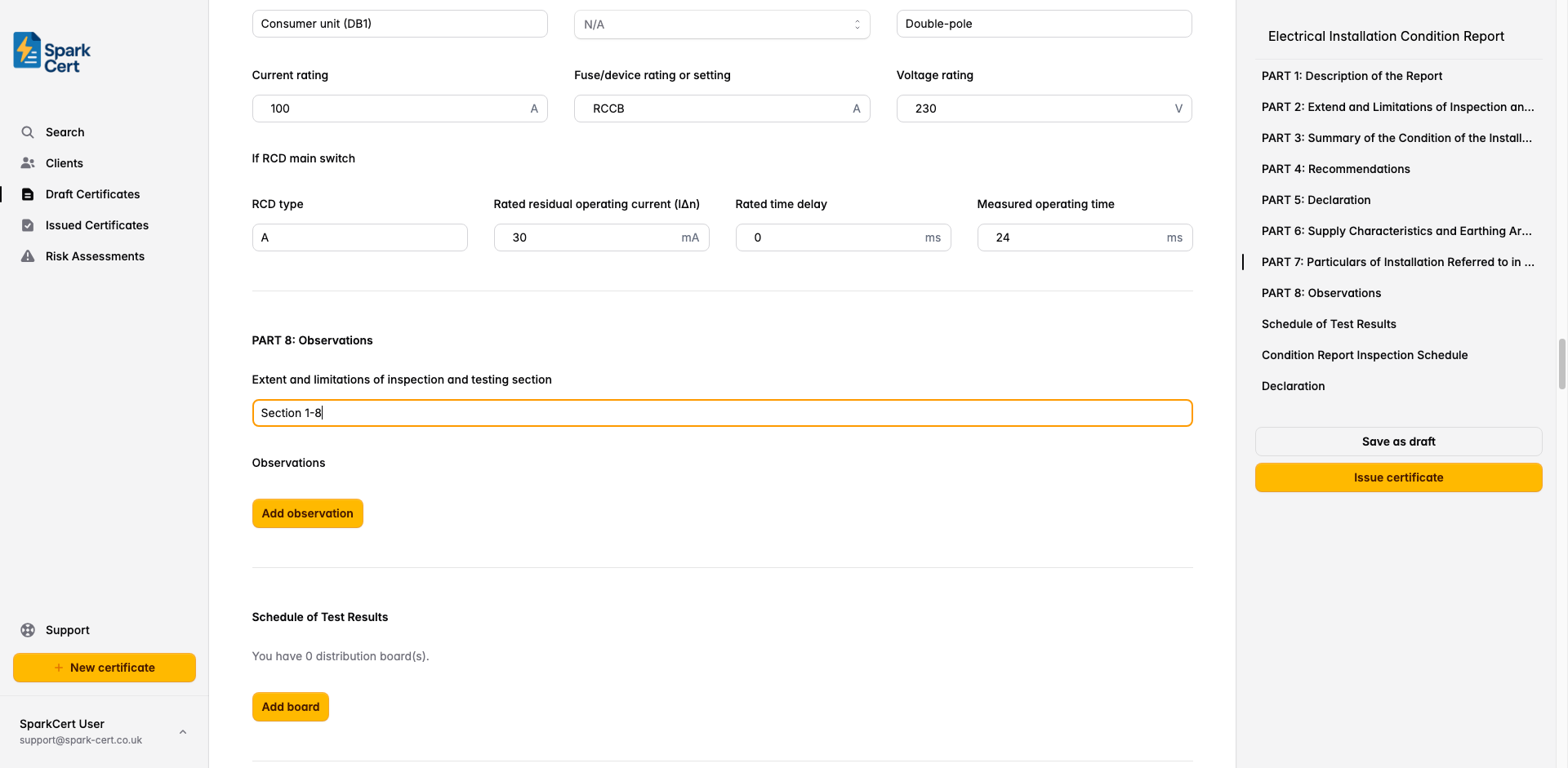The image size is (1568, 768).
Task: Open the Draft Certificates document icon
Action: (28, 194)
